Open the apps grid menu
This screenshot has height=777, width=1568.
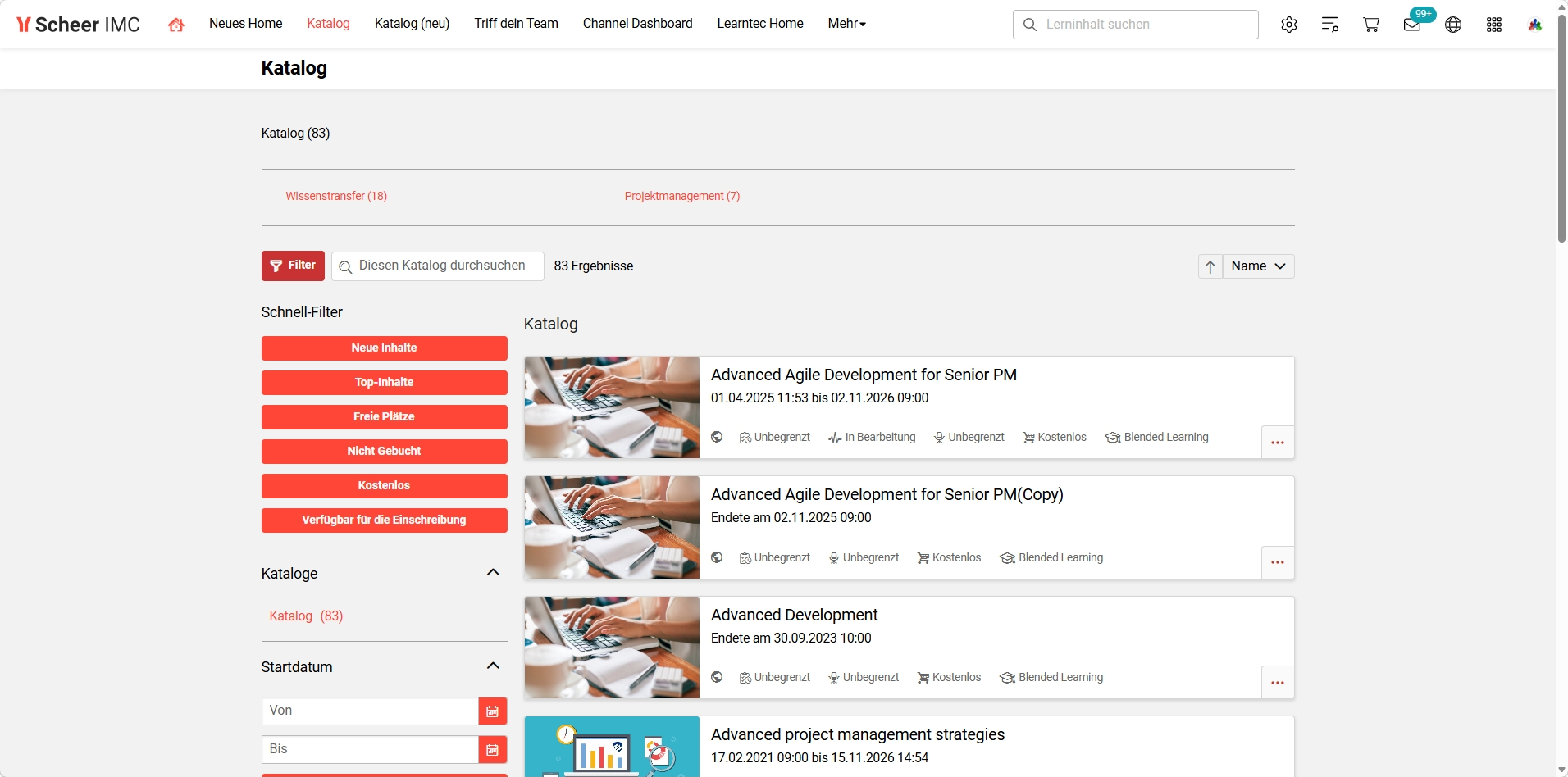(x=1494, y=25)
